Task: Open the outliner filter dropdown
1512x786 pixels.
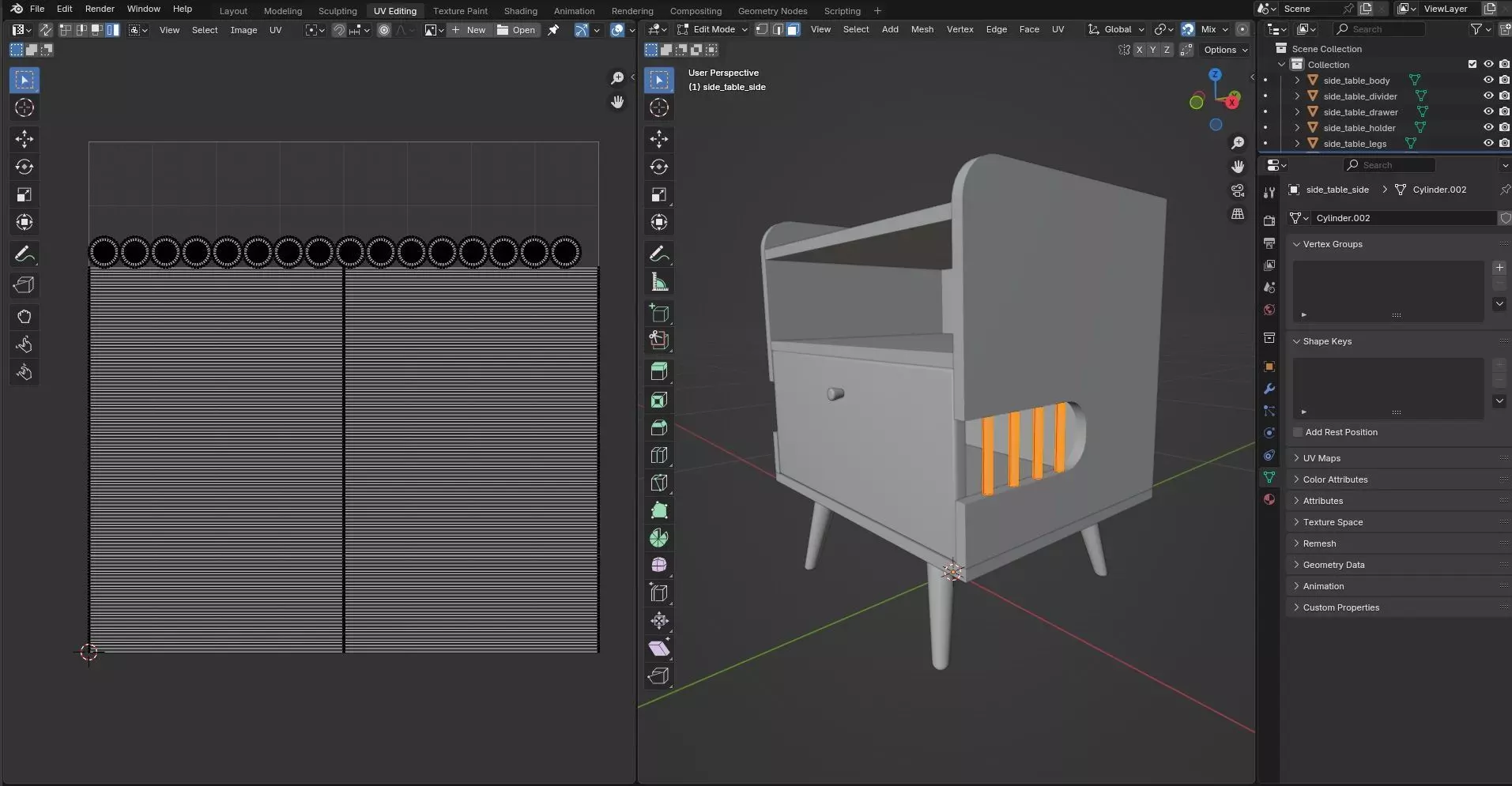Action: tap(1480, 29)
